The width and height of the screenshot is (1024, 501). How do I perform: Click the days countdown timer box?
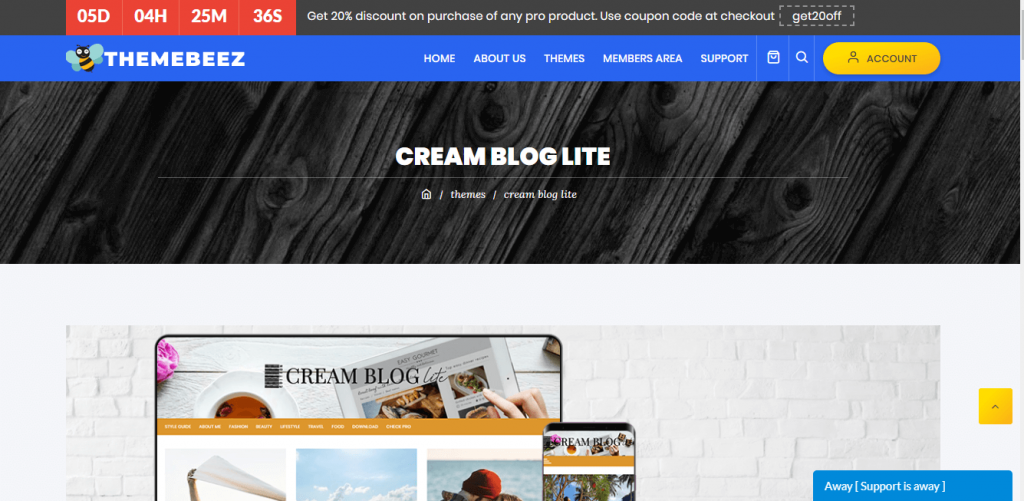pos(94,17)
